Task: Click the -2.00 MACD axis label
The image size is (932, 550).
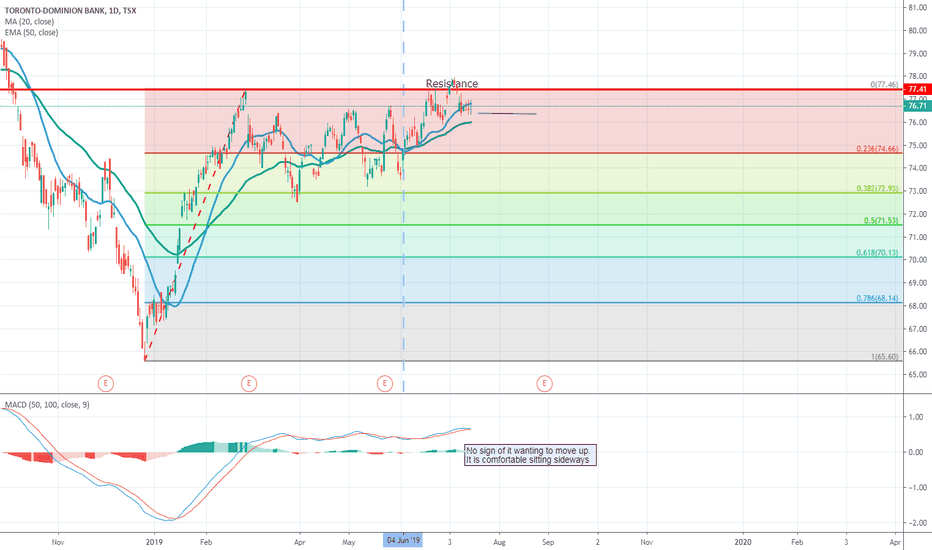Action: [918, 523]
